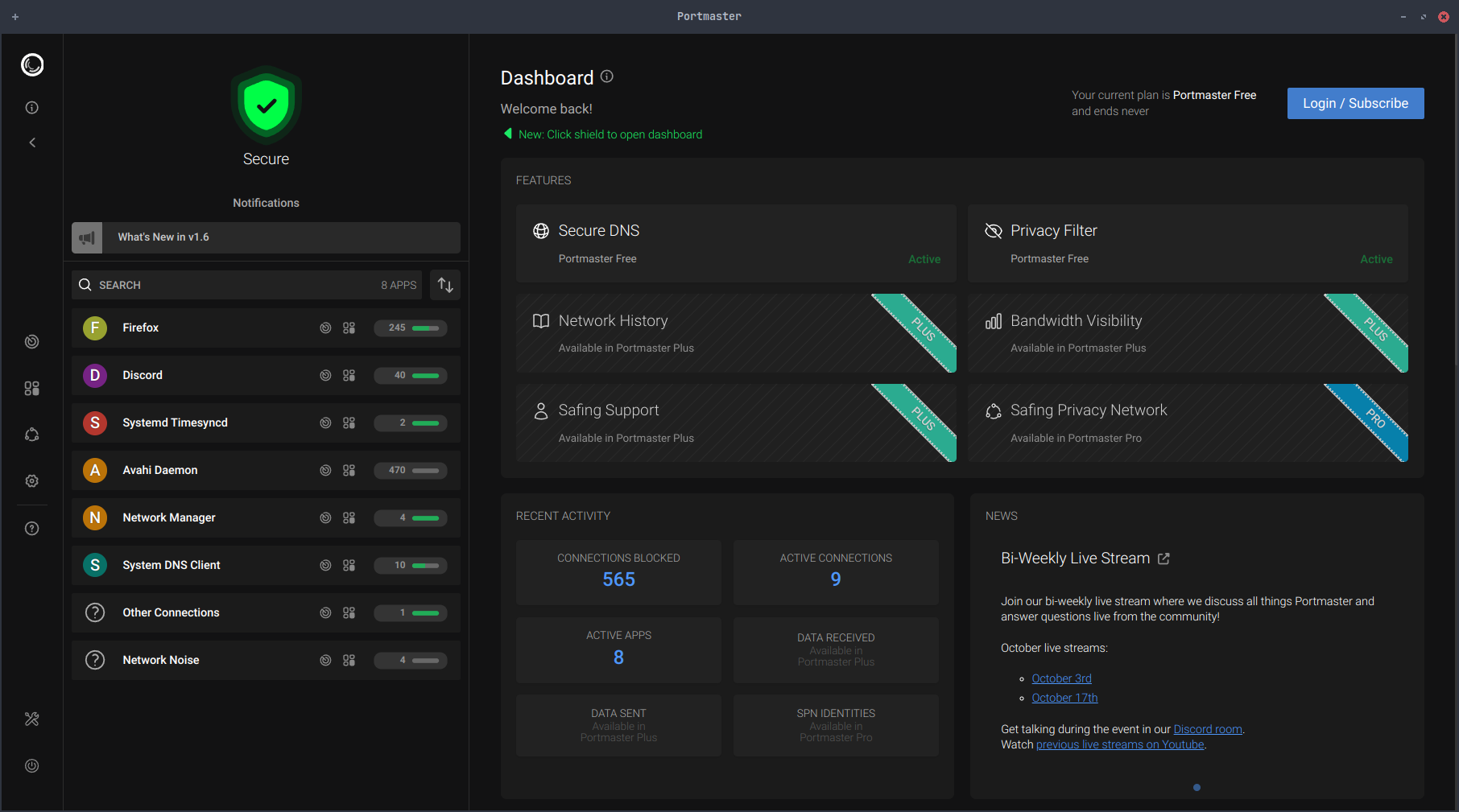
Task: Click the Active Connections 9 tile
Action: (836, 572)
